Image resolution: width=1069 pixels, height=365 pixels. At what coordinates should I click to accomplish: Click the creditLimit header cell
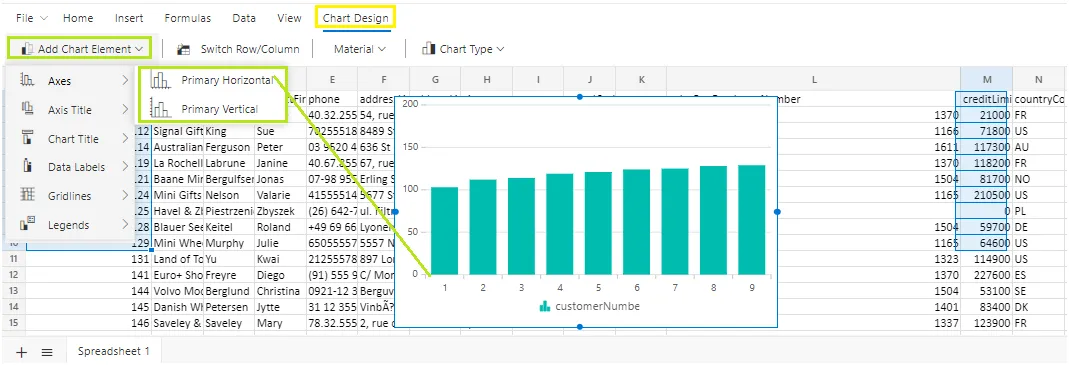pos(987,100)
